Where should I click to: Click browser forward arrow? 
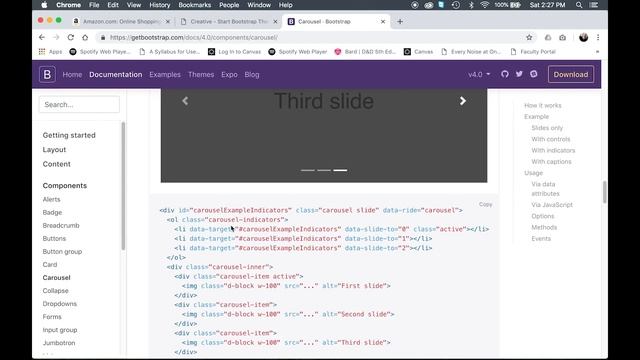[x=56, y=38]
